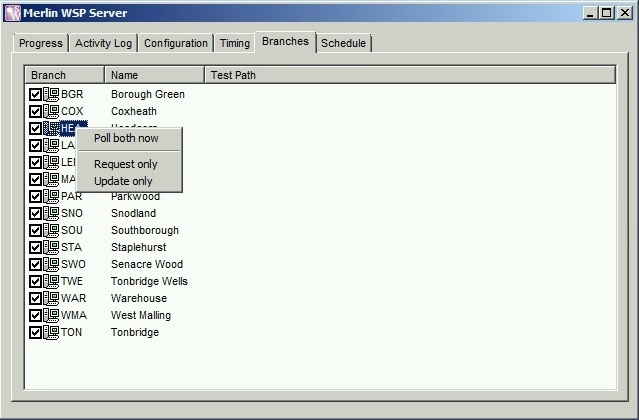The height and width of the screenshot is (420, 639).
Task: Click the SOU branch computer icon
Action: (51, 230)
